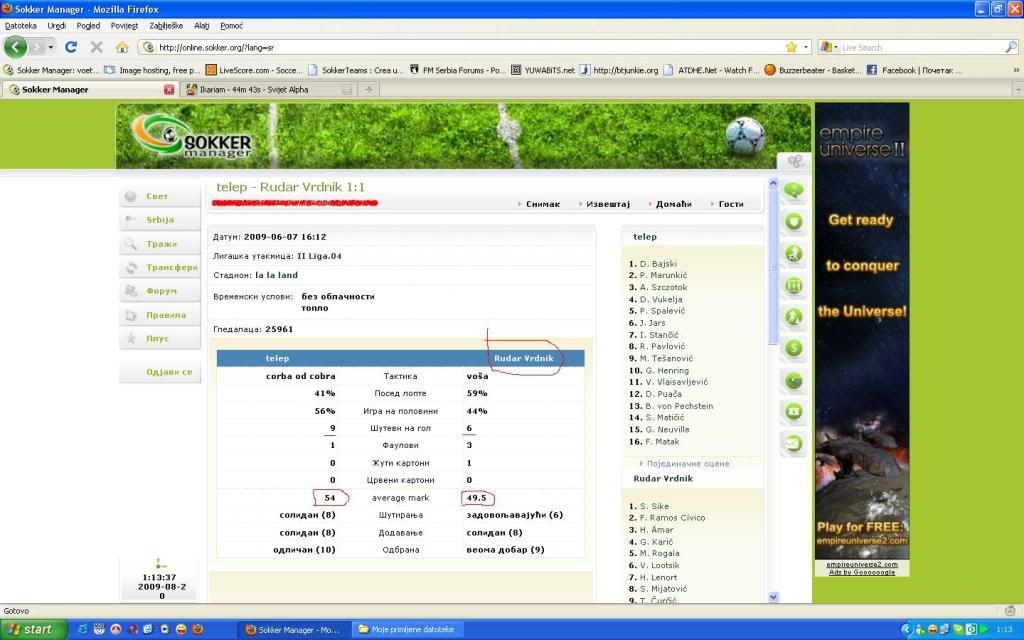
Task: Open the green player-with-ball icon
Action: tap(793, 253)
